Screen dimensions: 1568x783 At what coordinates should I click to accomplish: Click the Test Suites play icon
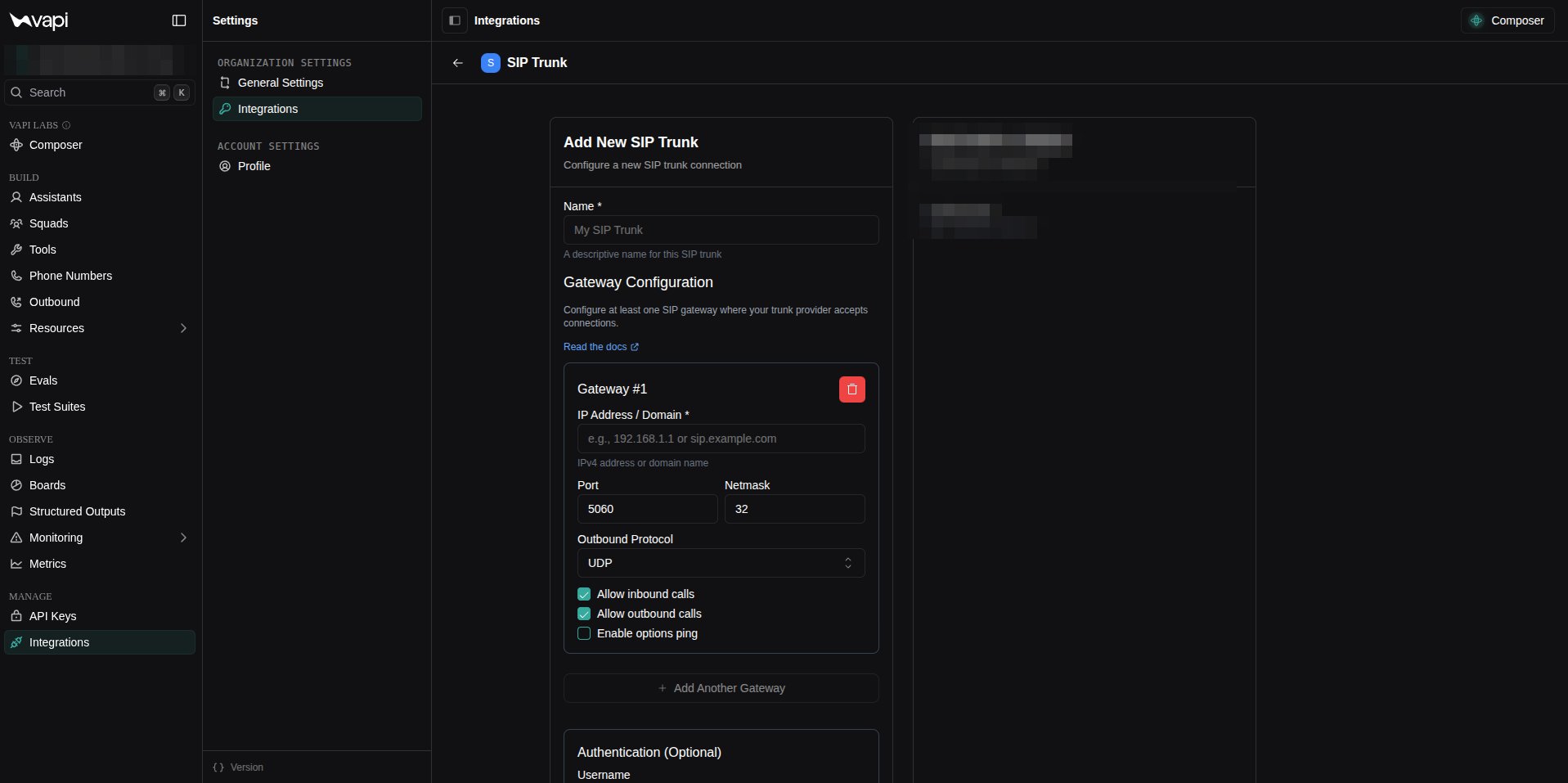click(16, 407)
